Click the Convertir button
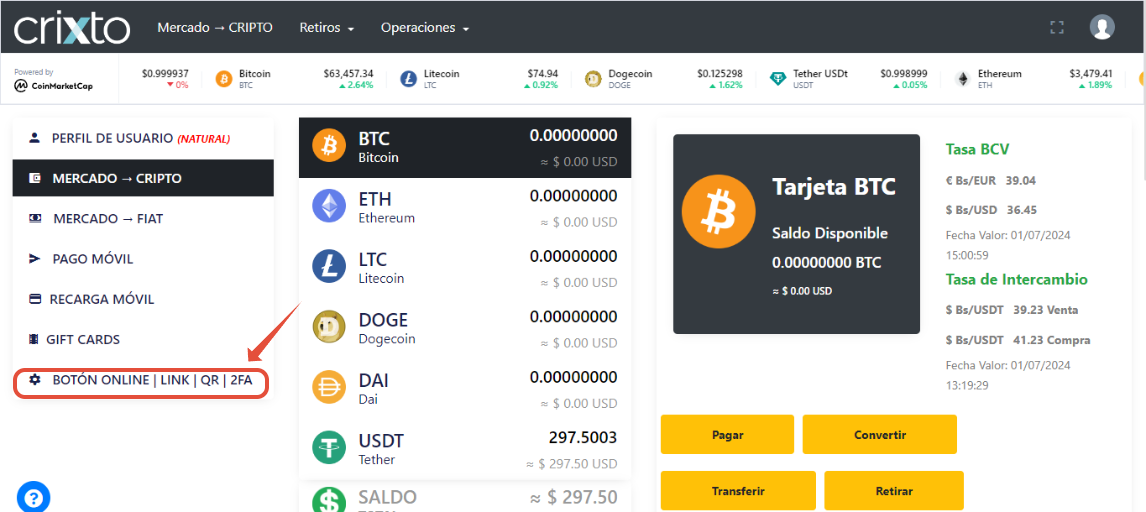 point(880,435)
